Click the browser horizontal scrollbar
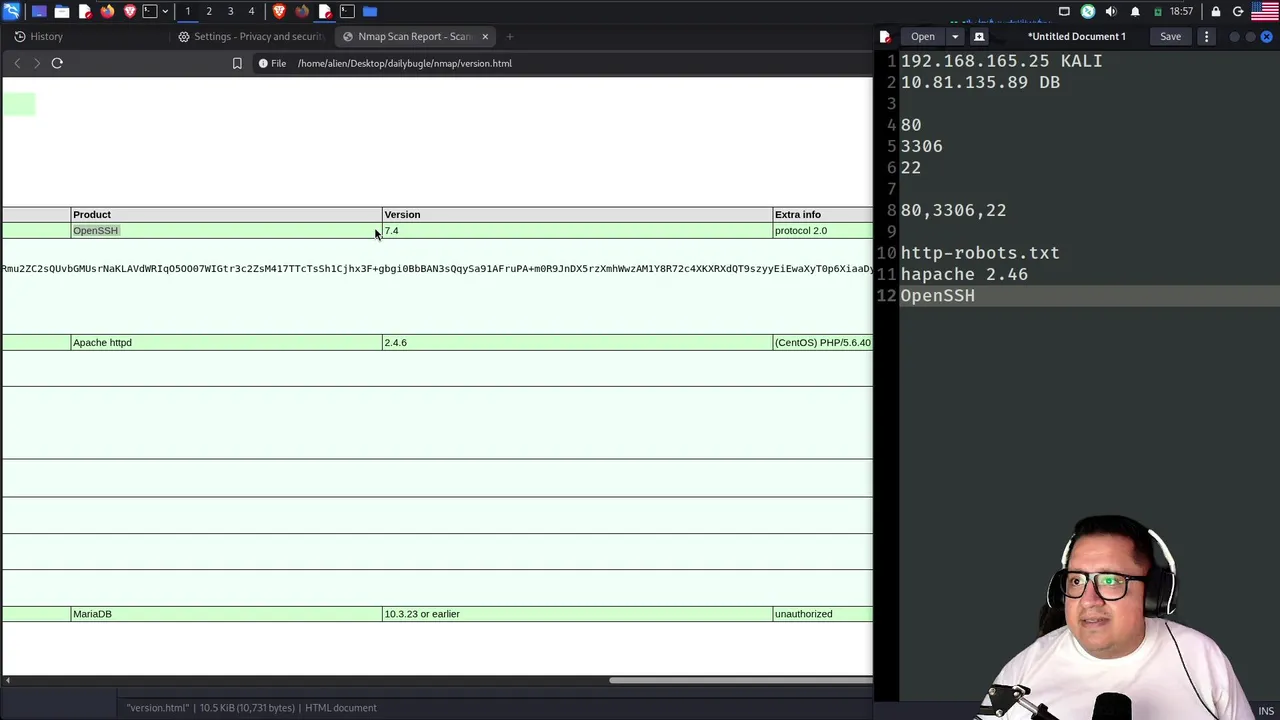 (740, 681)
